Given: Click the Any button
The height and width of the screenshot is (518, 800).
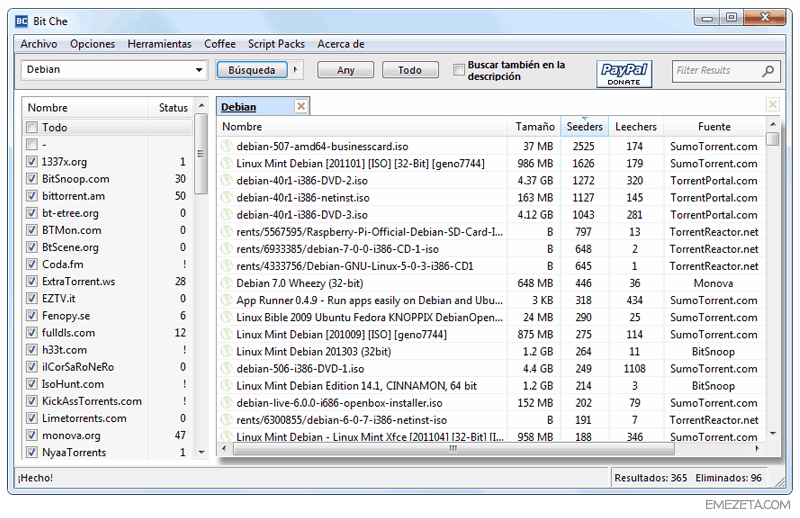Looking at the screenshot, I should click(x=345, y=70).
